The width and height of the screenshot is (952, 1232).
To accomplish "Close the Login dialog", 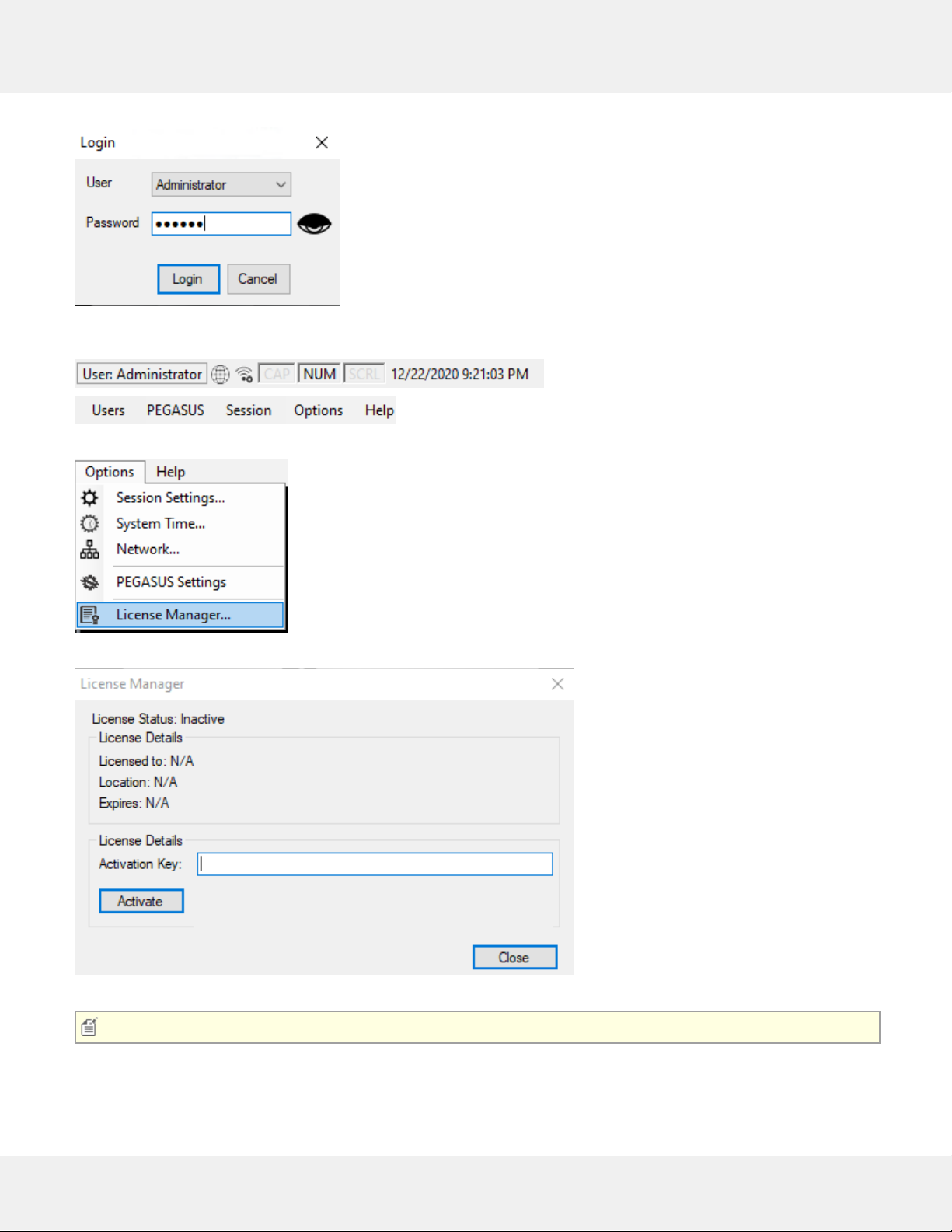I will click(322, 142).
